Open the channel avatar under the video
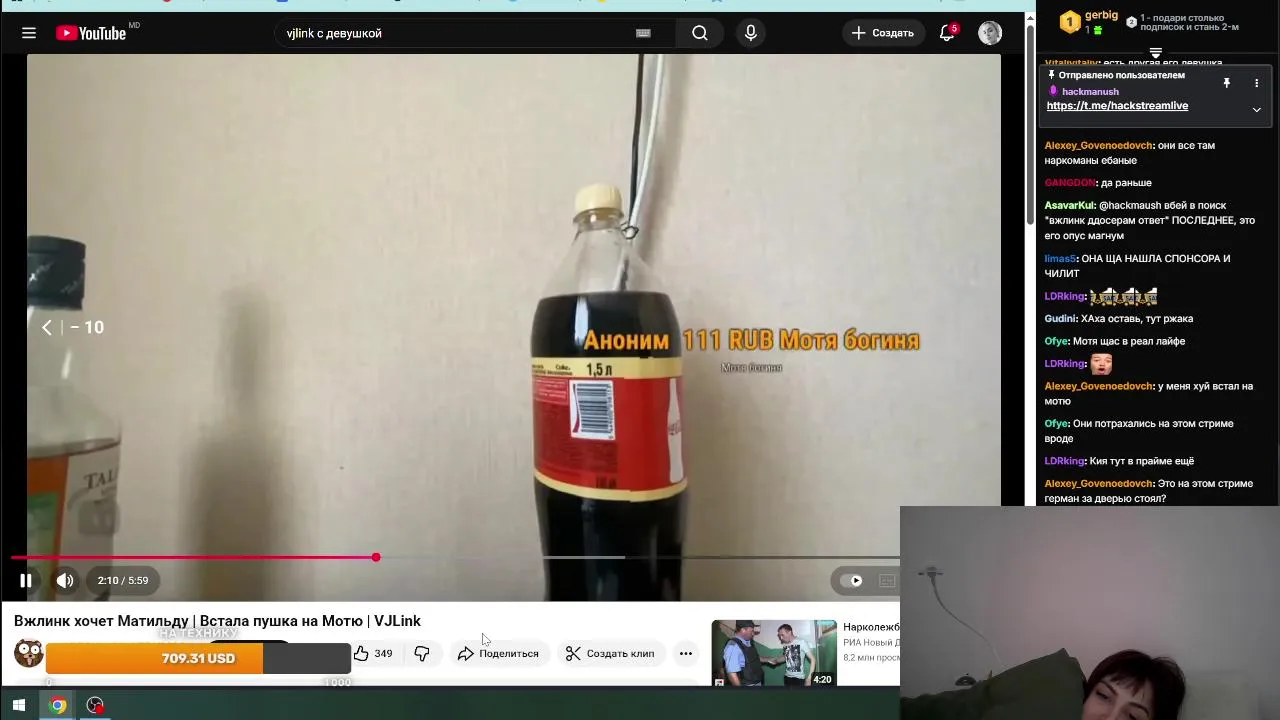 (28, 653)
